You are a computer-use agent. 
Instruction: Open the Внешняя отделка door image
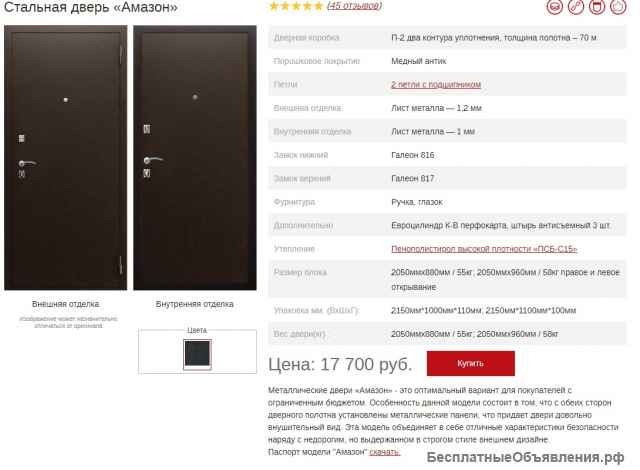66,158
